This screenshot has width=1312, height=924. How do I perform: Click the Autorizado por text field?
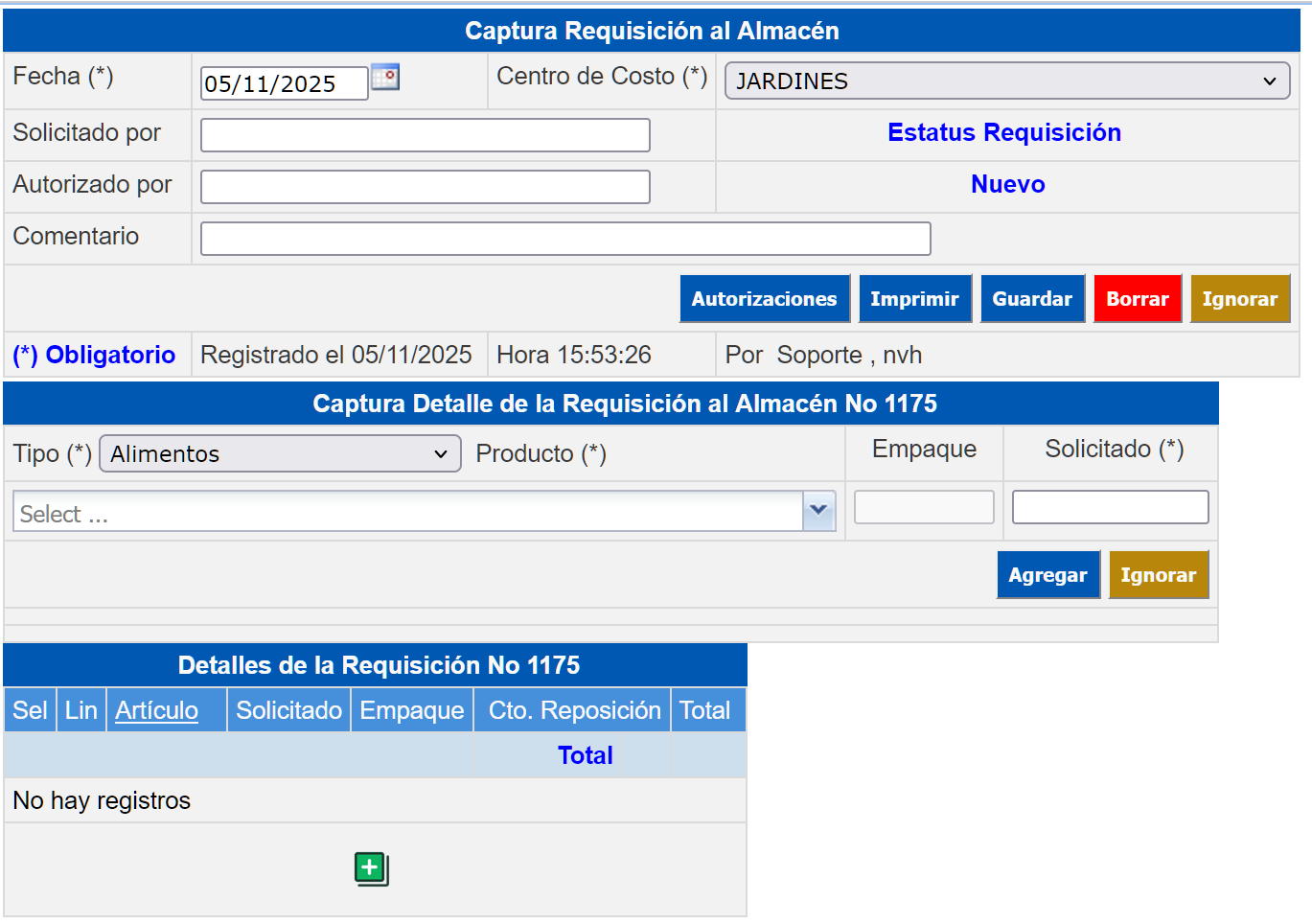coord(425,187)
